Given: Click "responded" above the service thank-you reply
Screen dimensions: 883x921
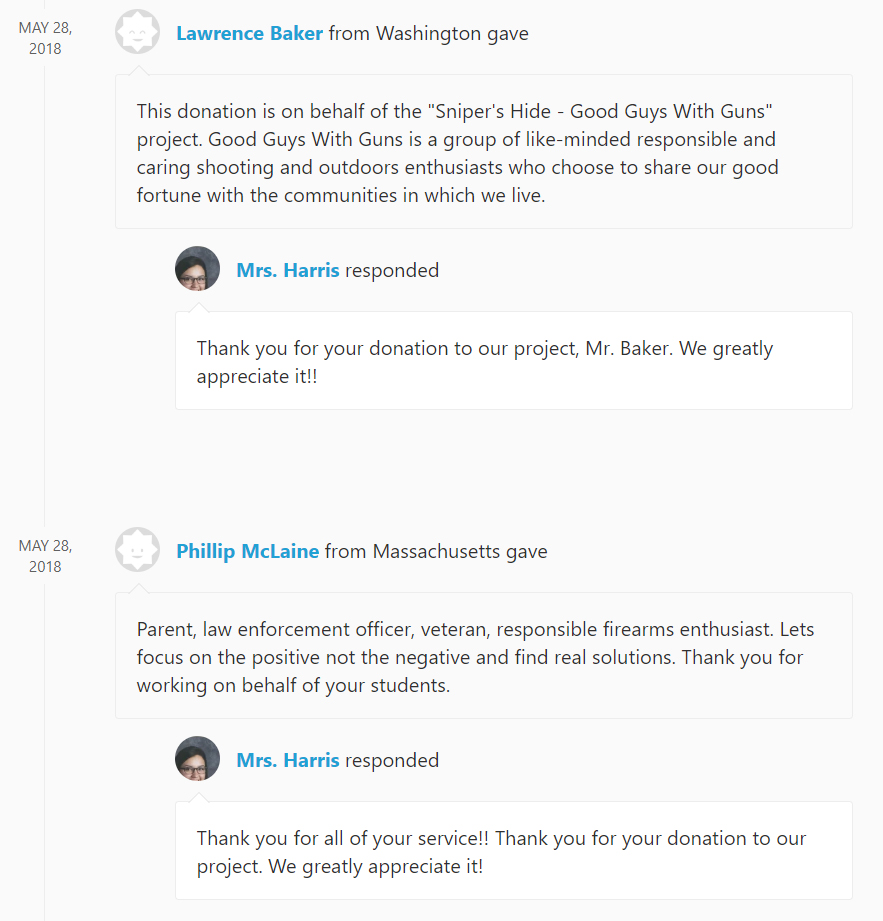Looking at the screenshot, I should tap(391, 760).
